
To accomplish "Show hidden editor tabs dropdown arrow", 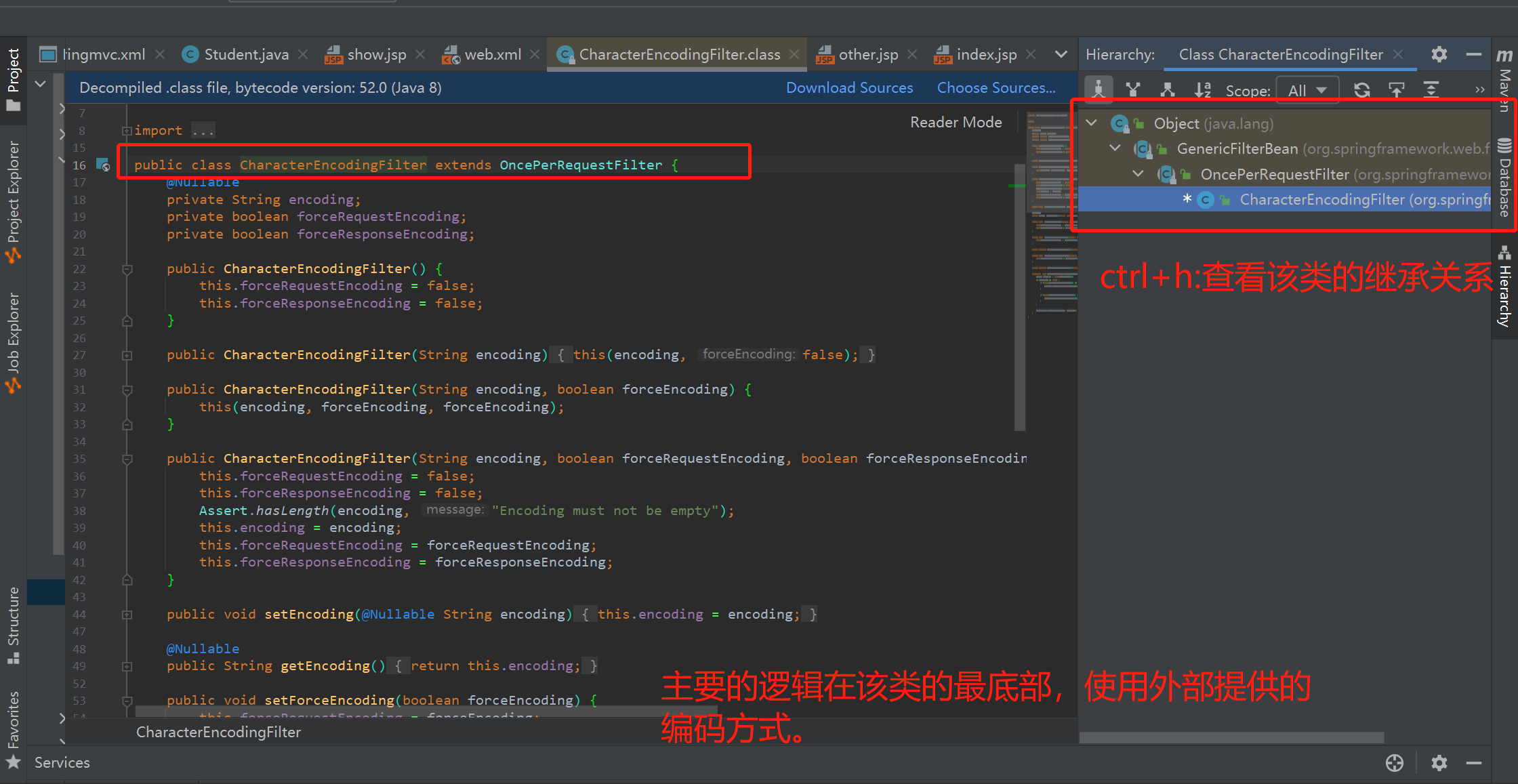I will click(1061, 54).
